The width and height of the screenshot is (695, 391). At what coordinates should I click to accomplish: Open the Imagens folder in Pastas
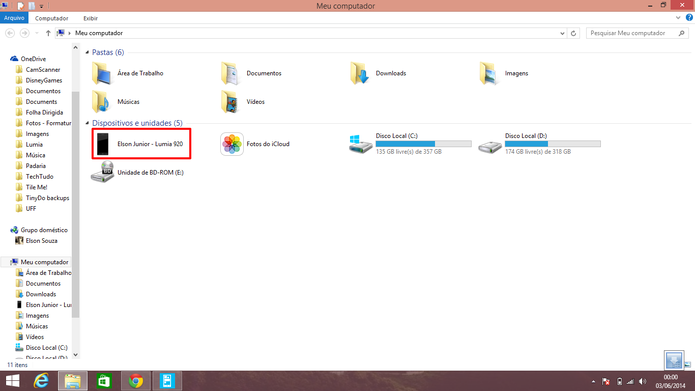504,73
